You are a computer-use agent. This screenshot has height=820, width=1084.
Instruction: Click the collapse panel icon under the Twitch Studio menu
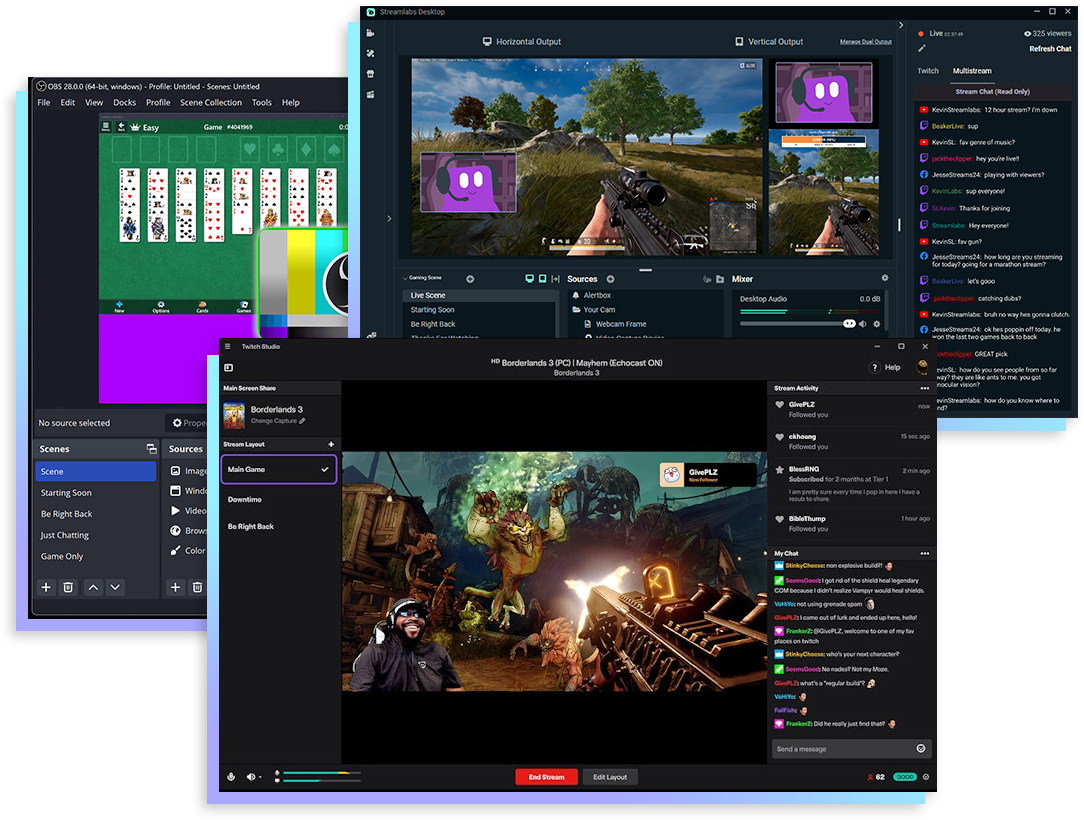click(x=230, y=367)
